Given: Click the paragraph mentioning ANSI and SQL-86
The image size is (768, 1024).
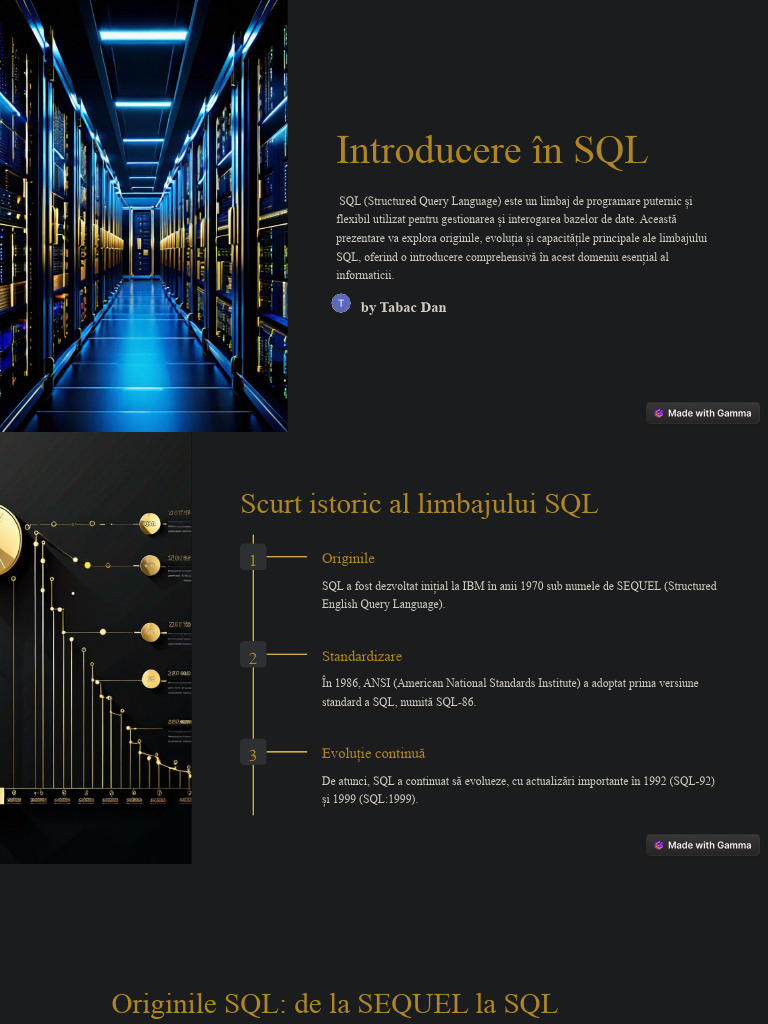Looking at the screenshot, I should pyautogui.click(x=510, y=692).
